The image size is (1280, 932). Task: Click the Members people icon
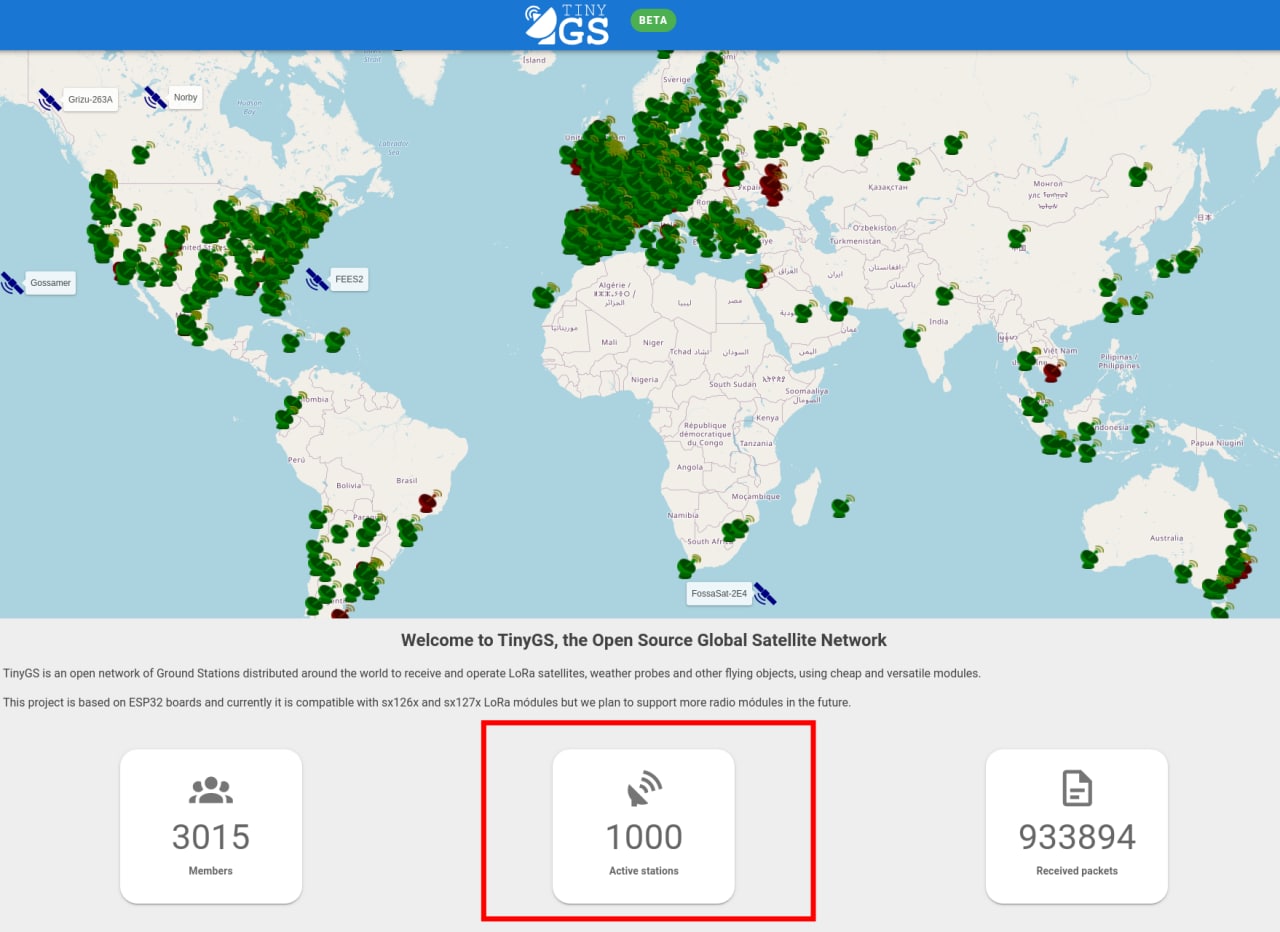pos(211,790)
